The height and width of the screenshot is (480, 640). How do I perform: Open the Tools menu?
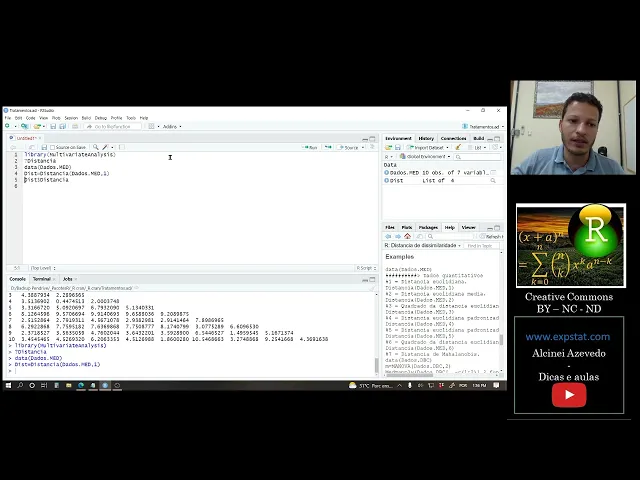pos(131,118)
